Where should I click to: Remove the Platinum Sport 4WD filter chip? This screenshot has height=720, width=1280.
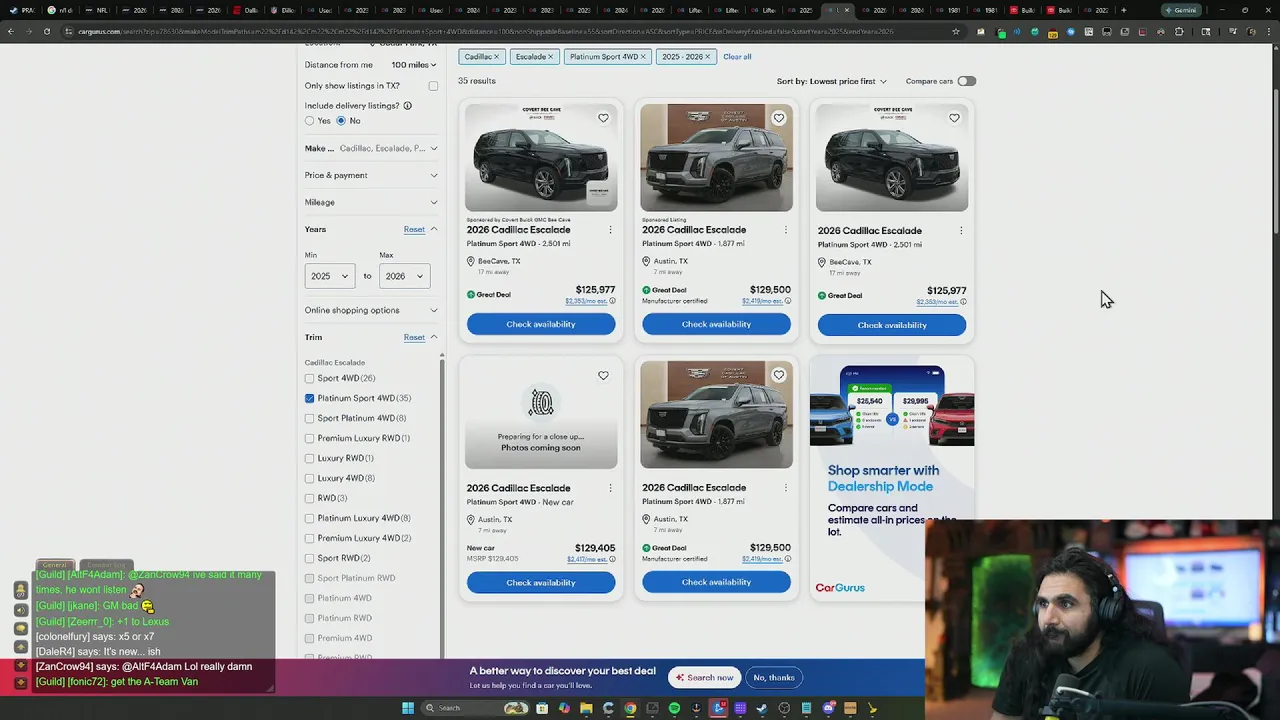tap(643, 57)
